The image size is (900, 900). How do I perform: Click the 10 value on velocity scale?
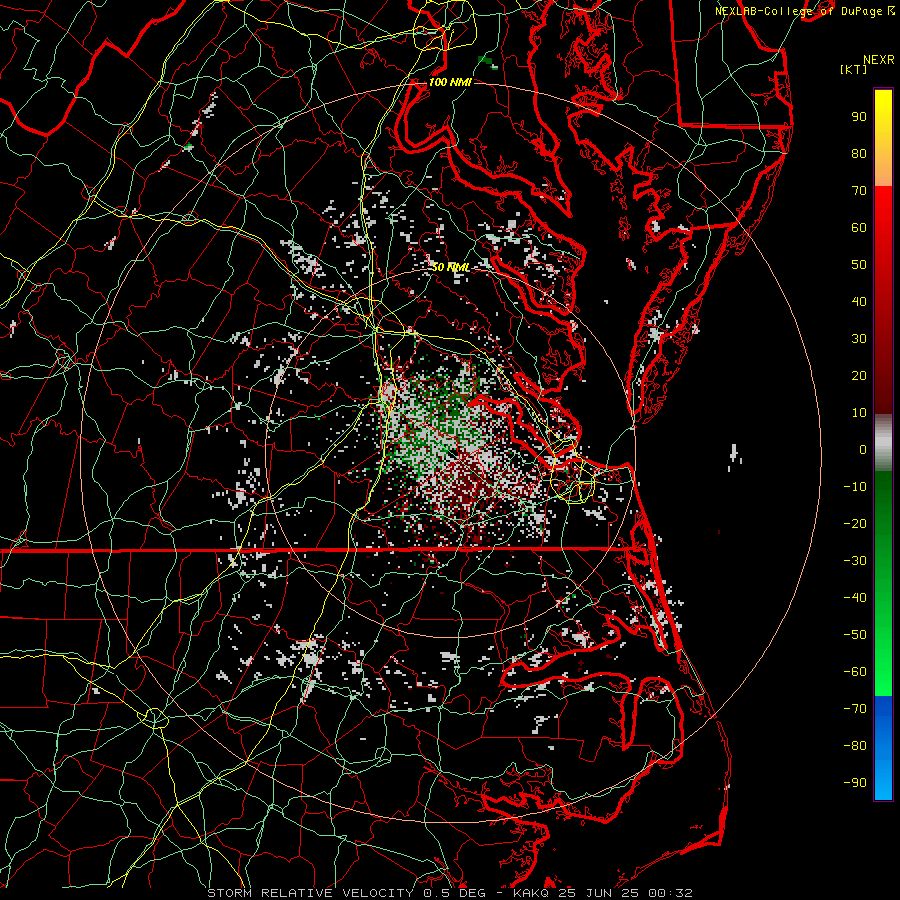[859, 413]
